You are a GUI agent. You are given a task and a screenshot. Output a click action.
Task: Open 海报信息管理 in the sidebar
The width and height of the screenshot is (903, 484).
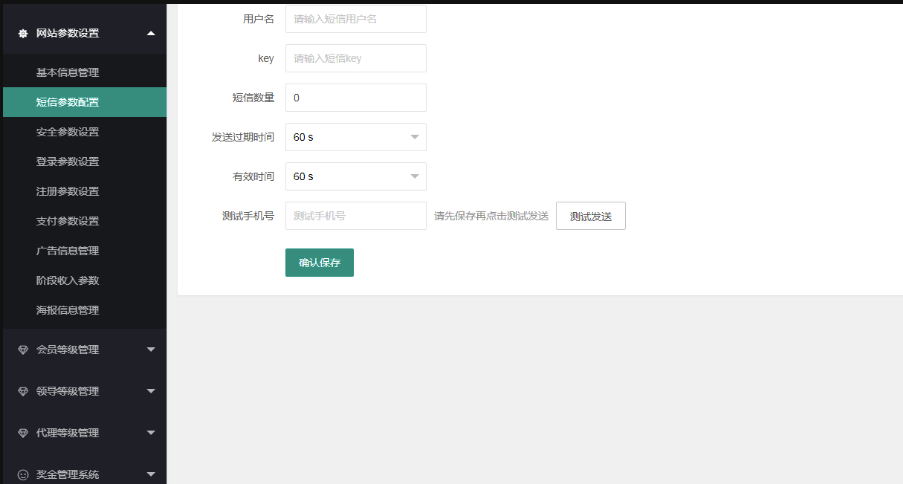(x=67, y=310)
